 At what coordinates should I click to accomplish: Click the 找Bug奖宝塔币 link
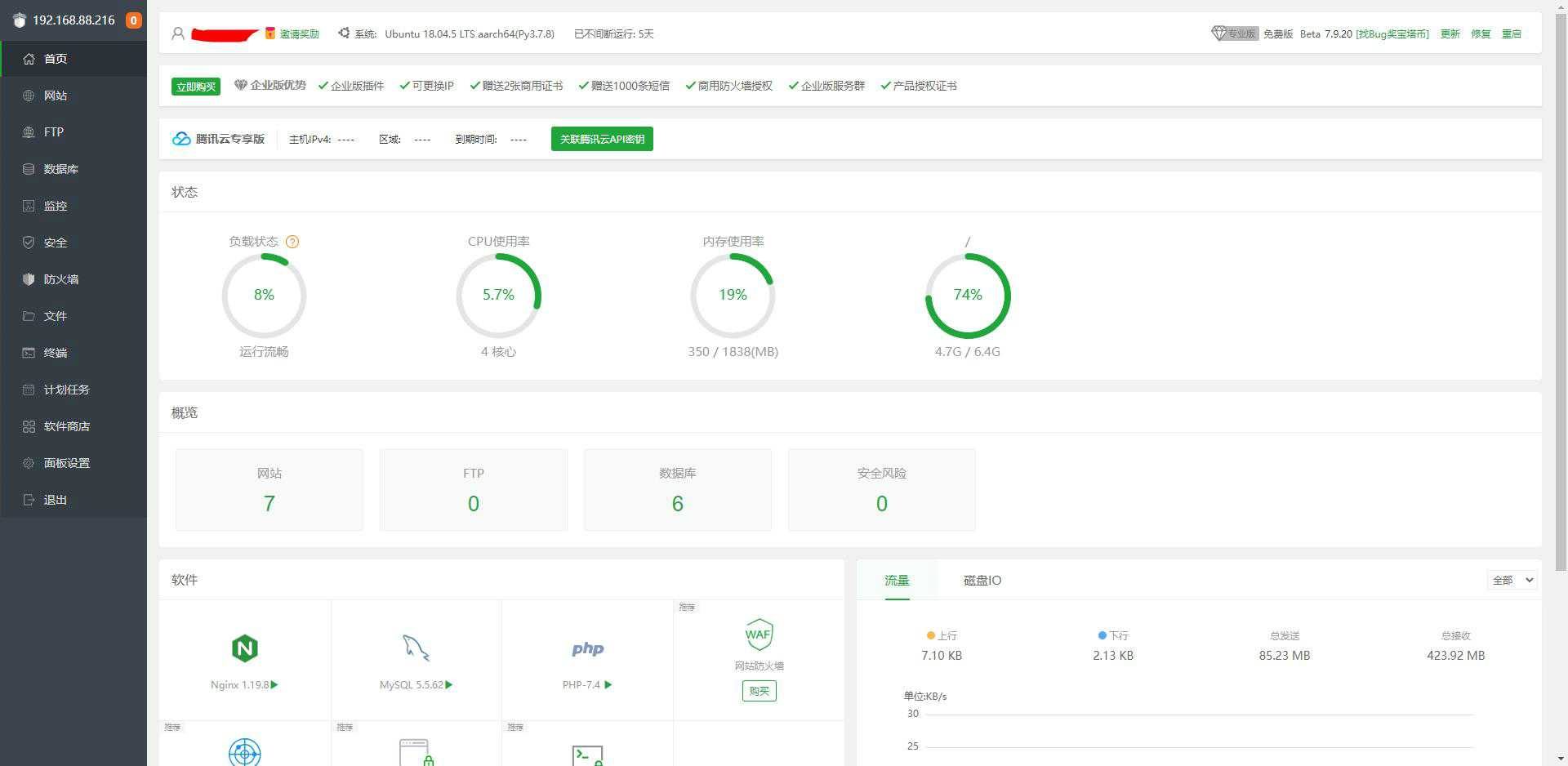1392,33
